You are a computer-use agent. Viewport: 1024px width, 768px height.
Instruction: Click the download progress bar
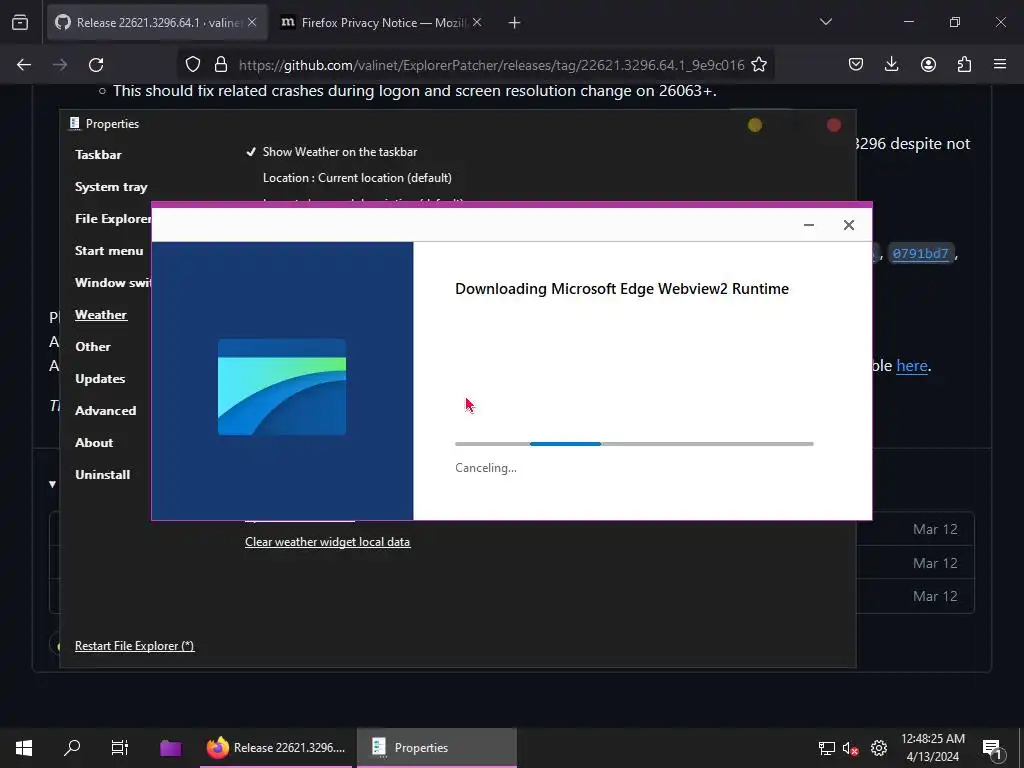(x=634, y=444)
